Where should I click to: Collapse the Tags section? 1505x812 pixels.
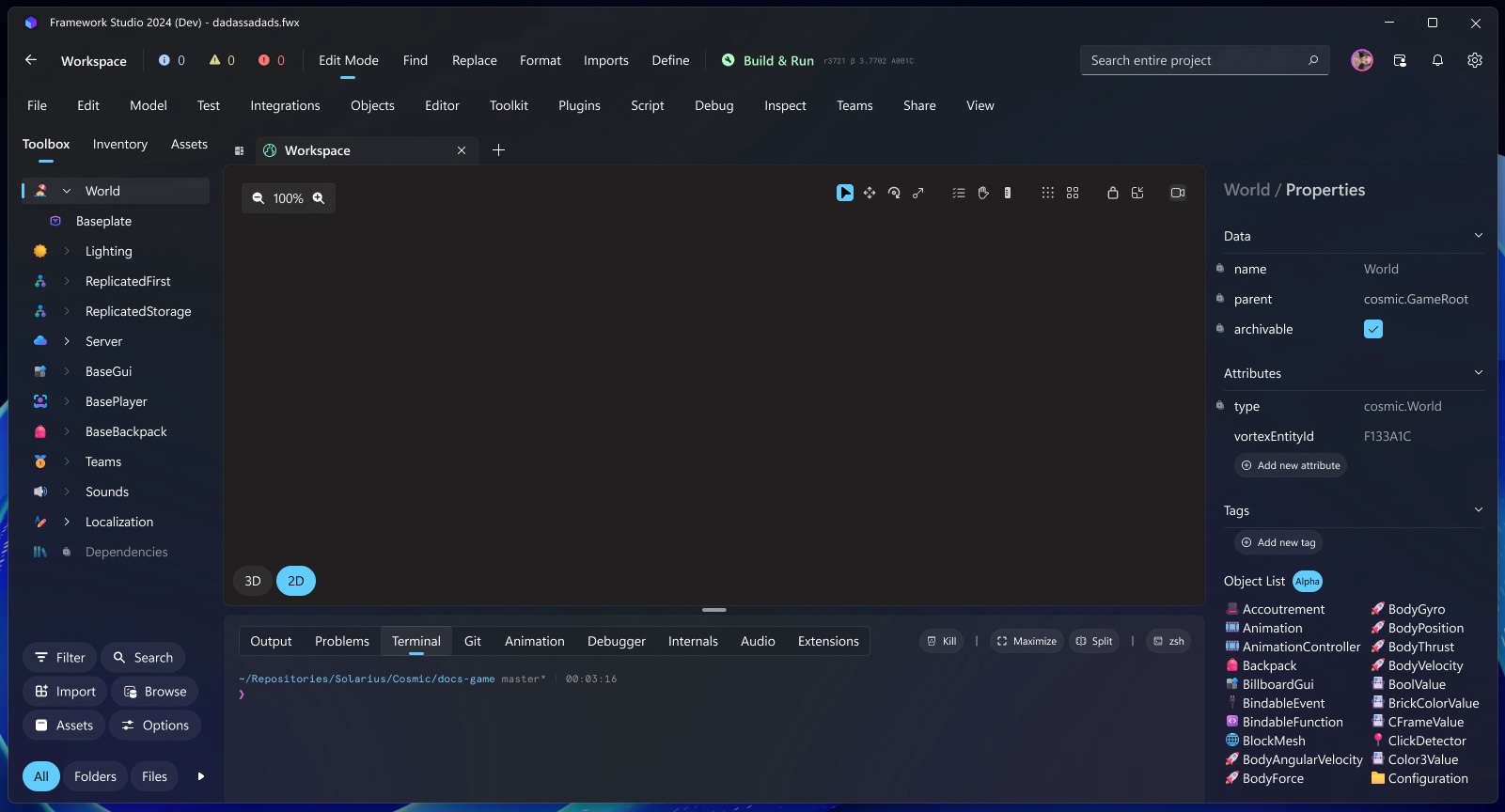point(1479,510)
